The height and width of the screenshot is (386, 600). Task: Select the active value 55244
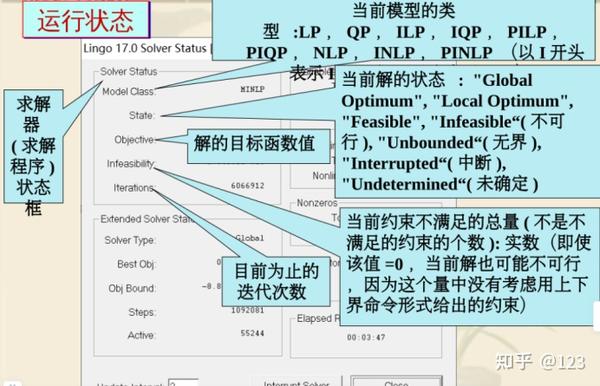[x=253, y=333]
